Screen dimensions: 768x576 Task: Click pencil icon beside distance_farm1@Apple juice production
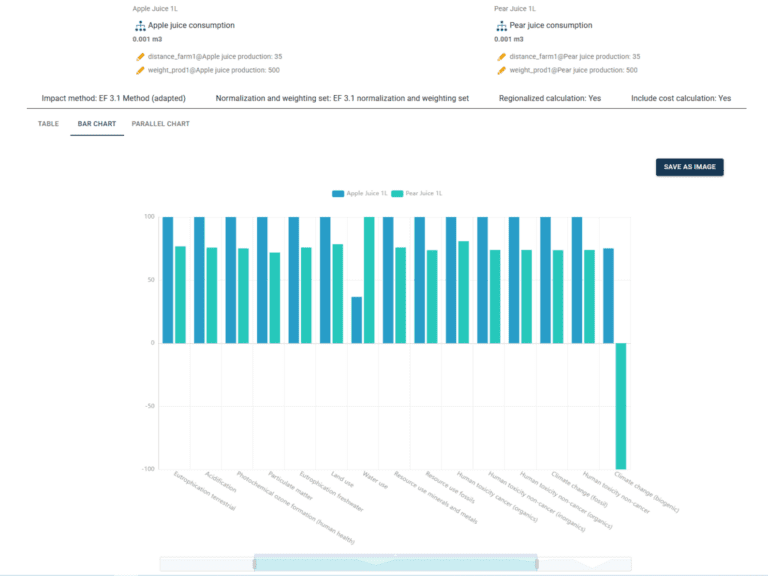pyautogui.click(x=141, y=57)
